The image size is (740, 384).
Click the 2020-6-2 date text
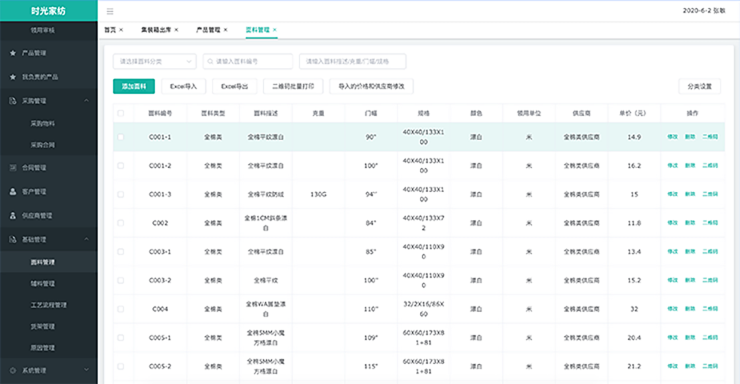pos(697,10)
